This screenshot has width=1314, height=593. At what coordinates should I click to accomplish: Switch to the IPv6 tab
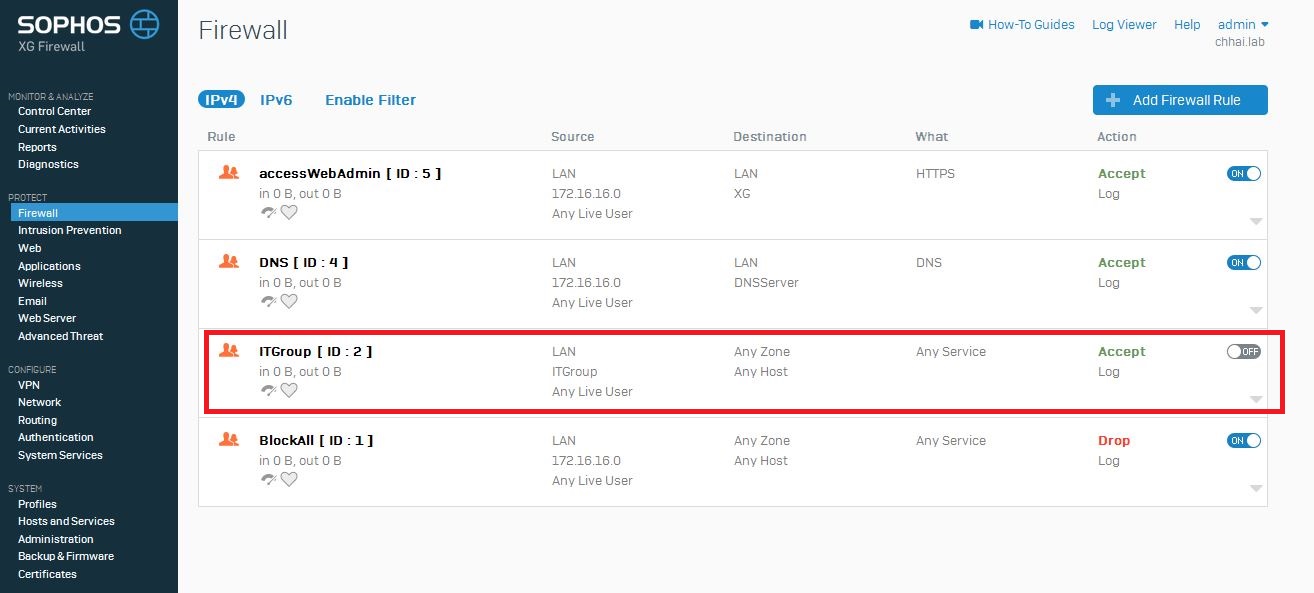(276, 100)
